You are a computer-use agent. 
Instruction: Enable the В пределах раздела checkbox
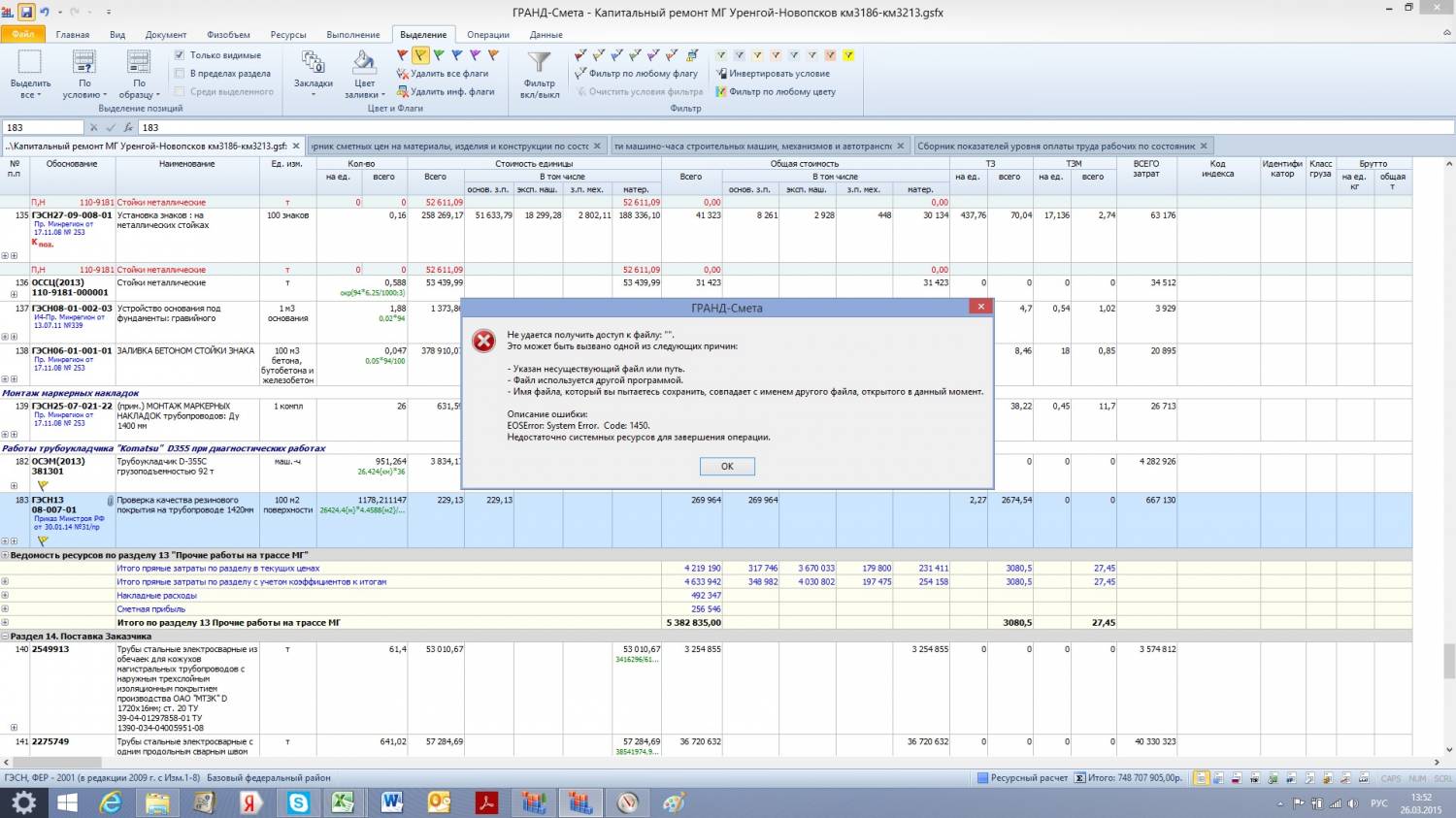click(180, 74)
